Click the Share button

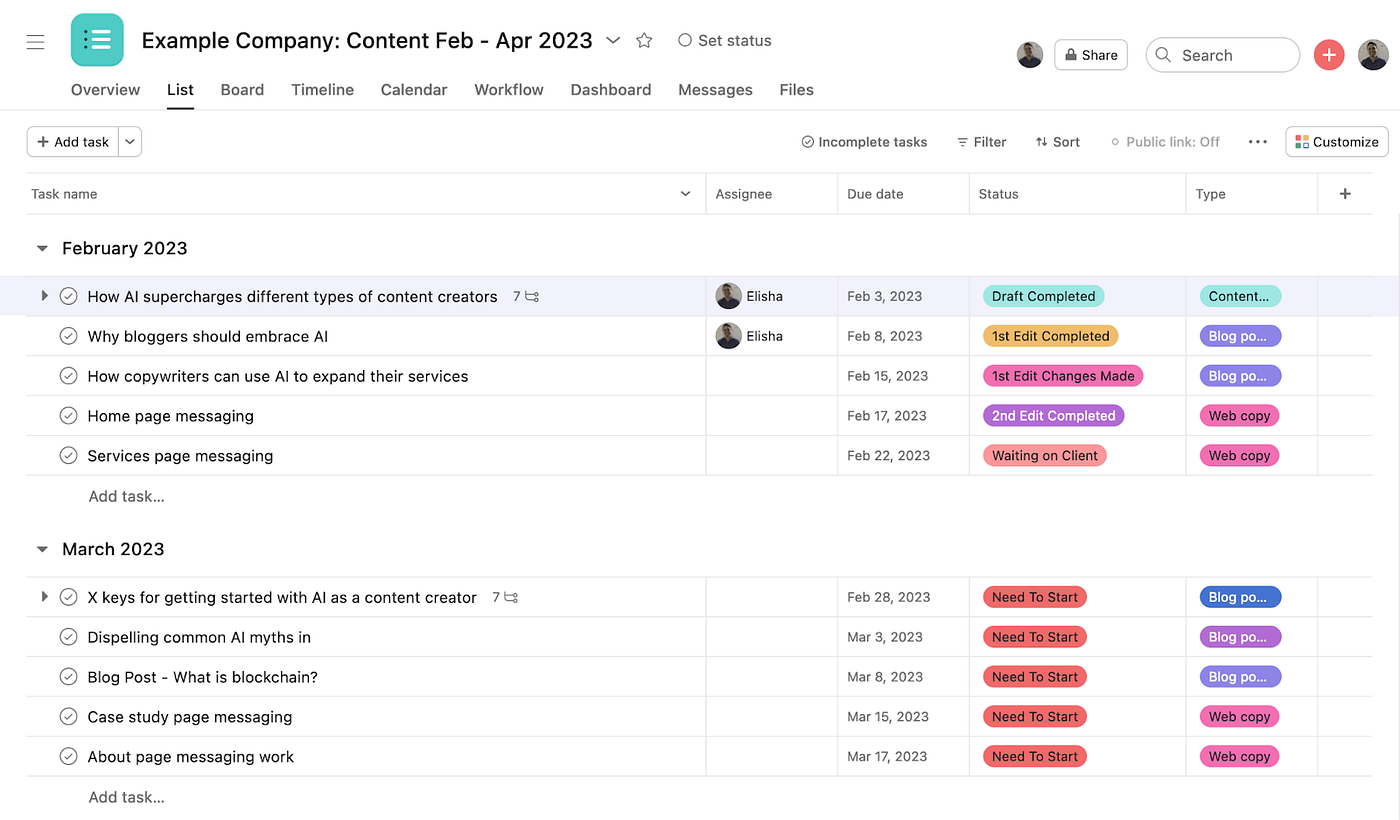1090,55
